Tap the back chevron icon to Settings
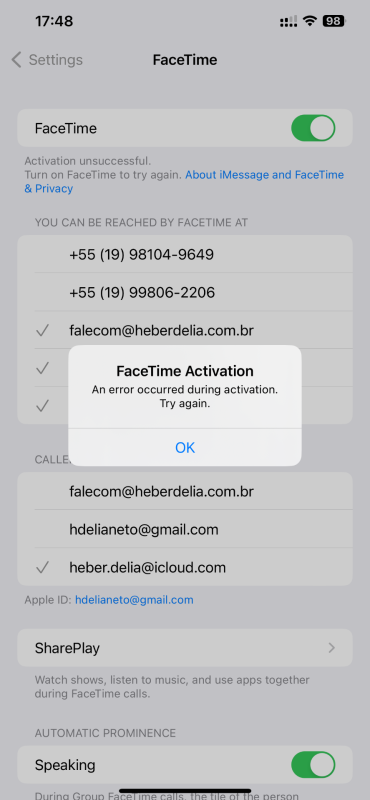370x800 pixels. click(x=16, y=60)
